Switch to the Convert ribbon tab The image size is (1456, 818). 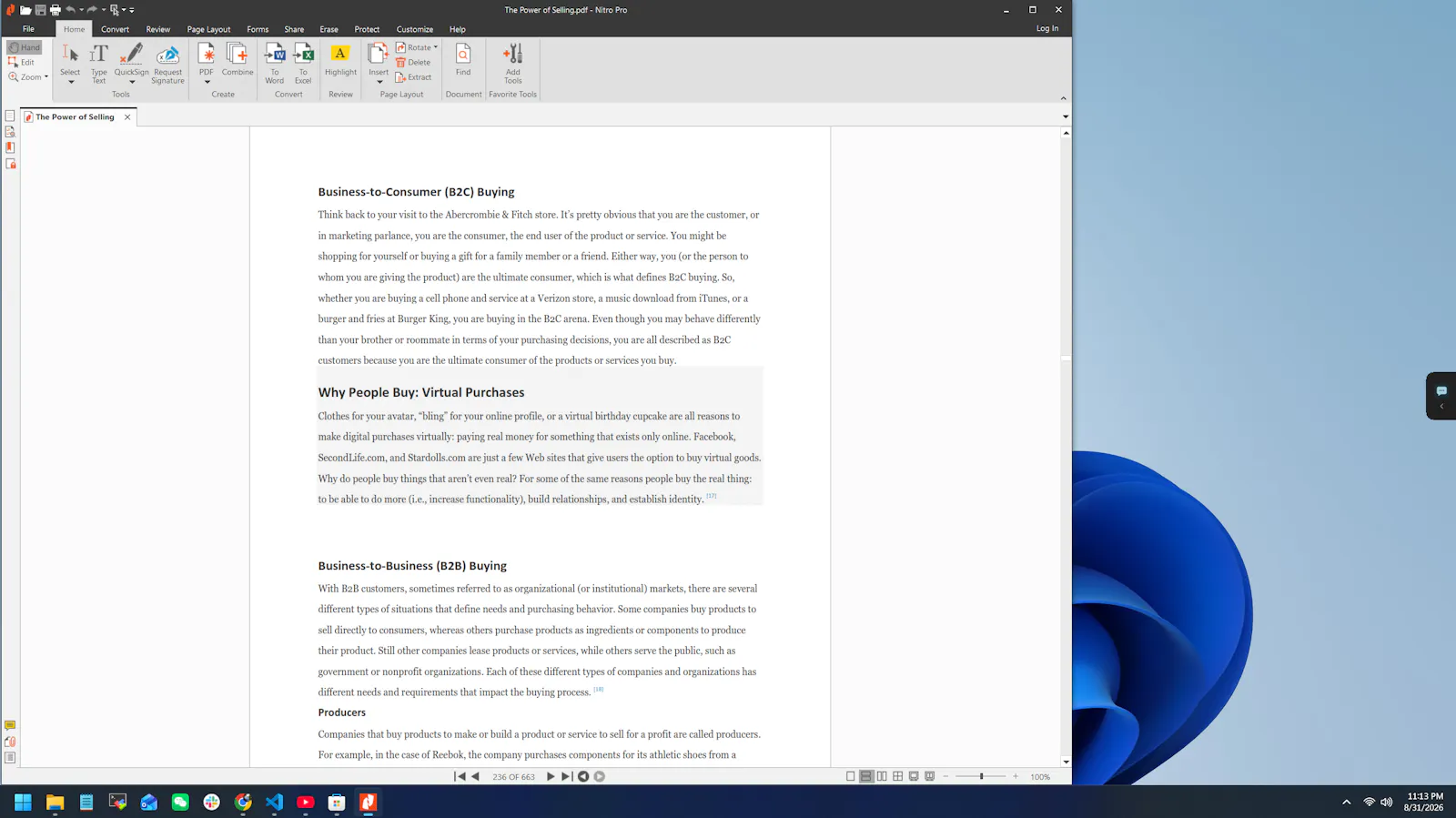point(115,29)
